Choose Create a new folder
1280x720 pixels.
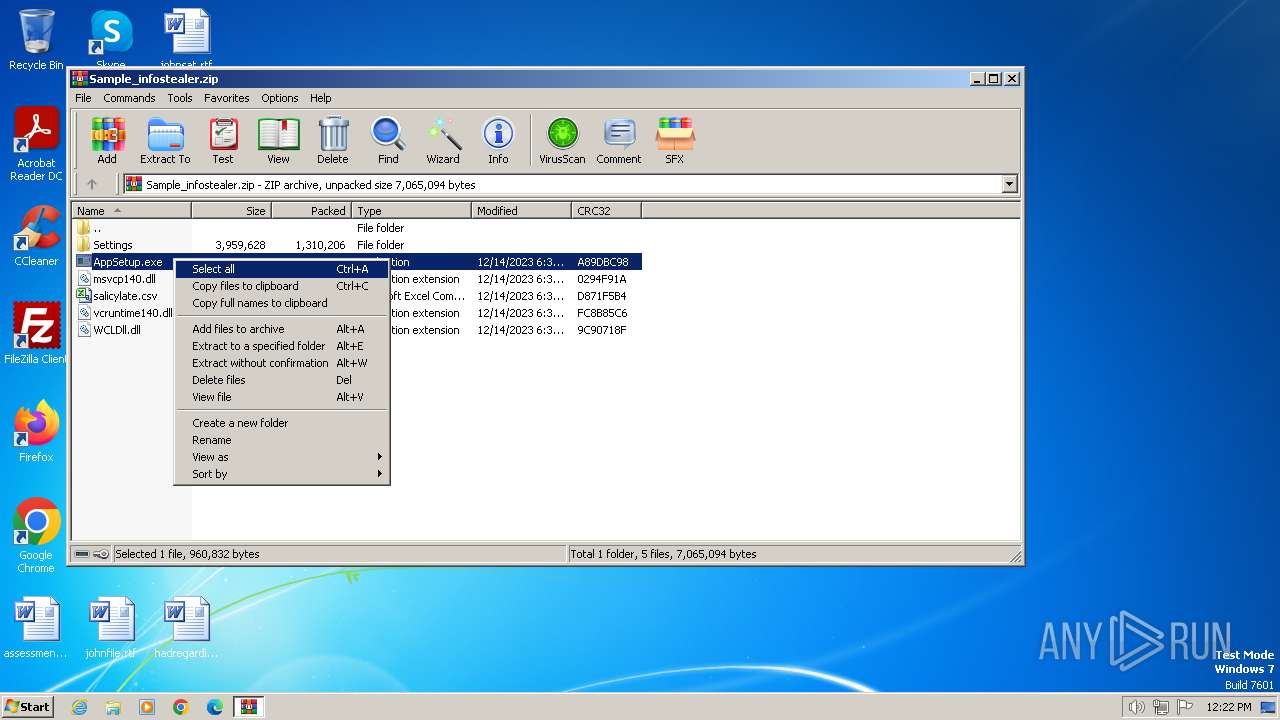point(282,423)
